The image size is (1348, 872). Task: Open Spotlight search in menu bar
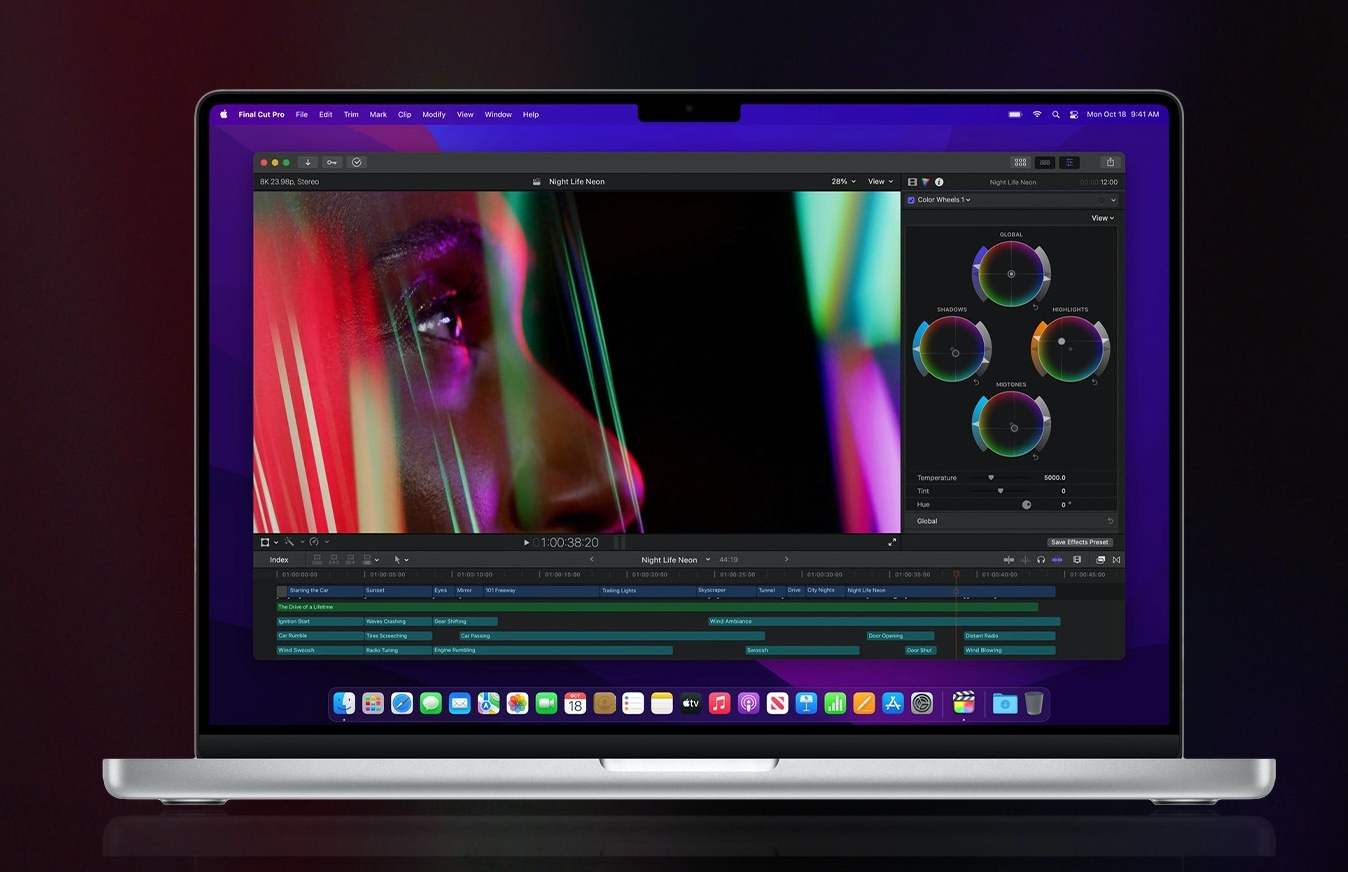(x=1055, y=114)
